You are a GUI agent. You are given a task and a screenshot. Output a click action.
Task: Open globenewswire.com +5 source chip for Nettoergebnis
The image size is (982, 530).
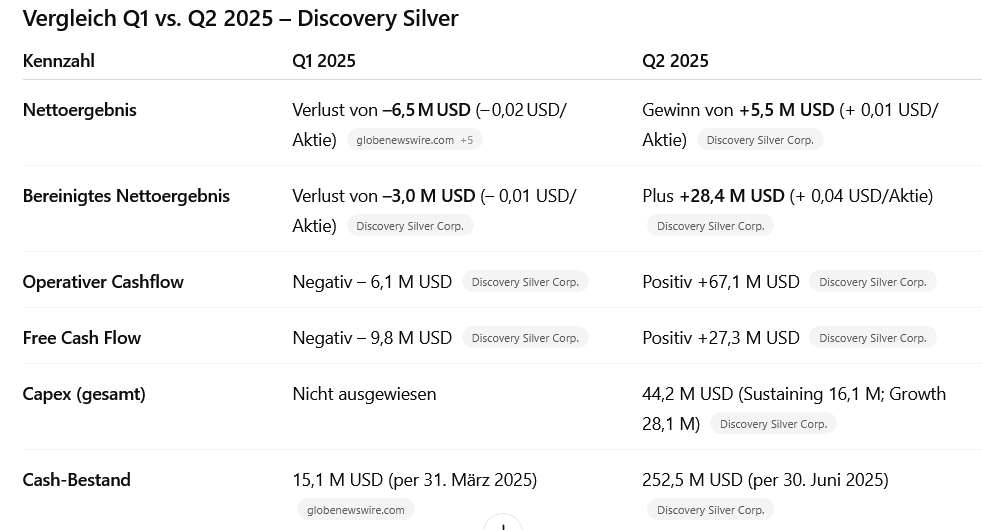pos(414,140)
